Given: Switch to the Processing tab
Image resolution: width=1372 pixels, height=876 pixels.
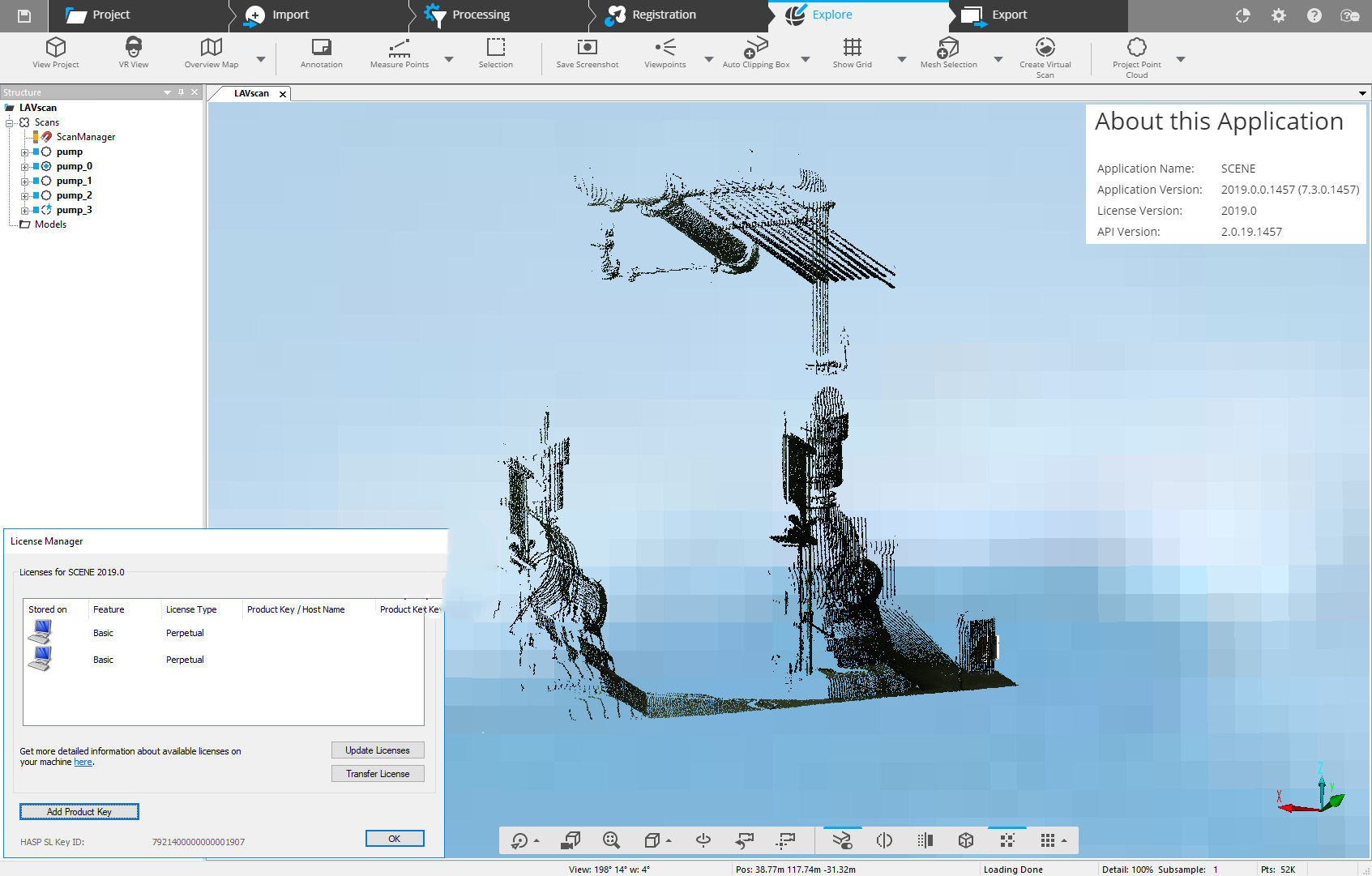Looking at the screenshot, I should [x=499, y=15].
